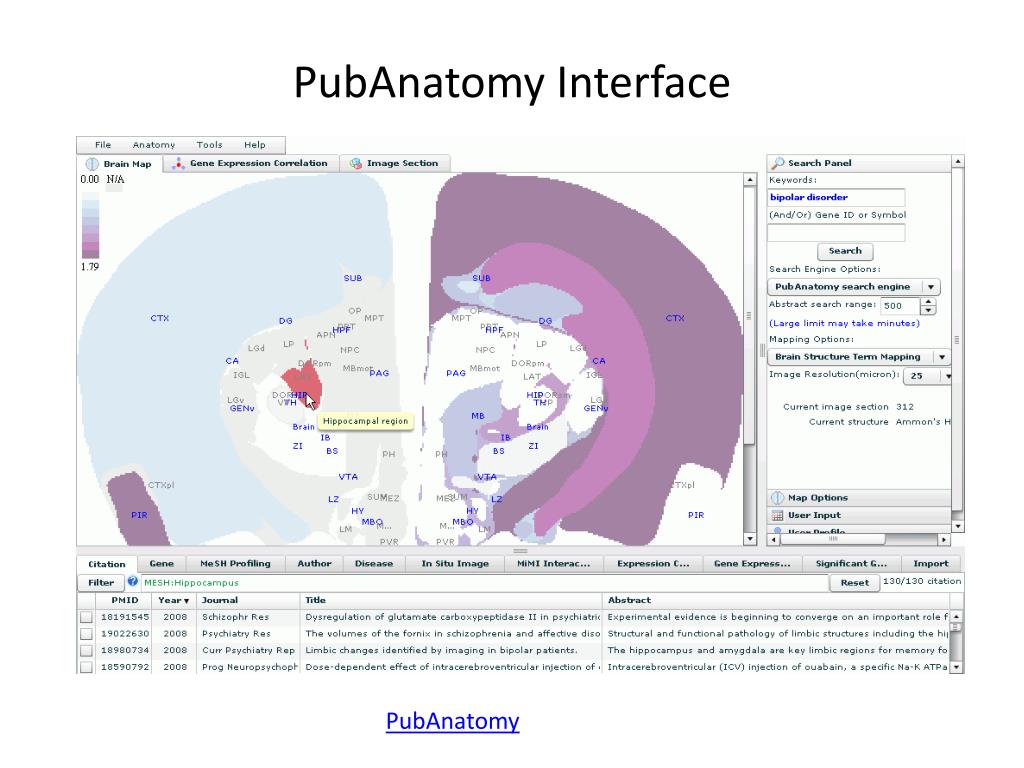Click the citation table scroll down arrow
Image resolution: width=1024 pixels, height=768 pixels.
pyautogui.click(x=956, y=667)
